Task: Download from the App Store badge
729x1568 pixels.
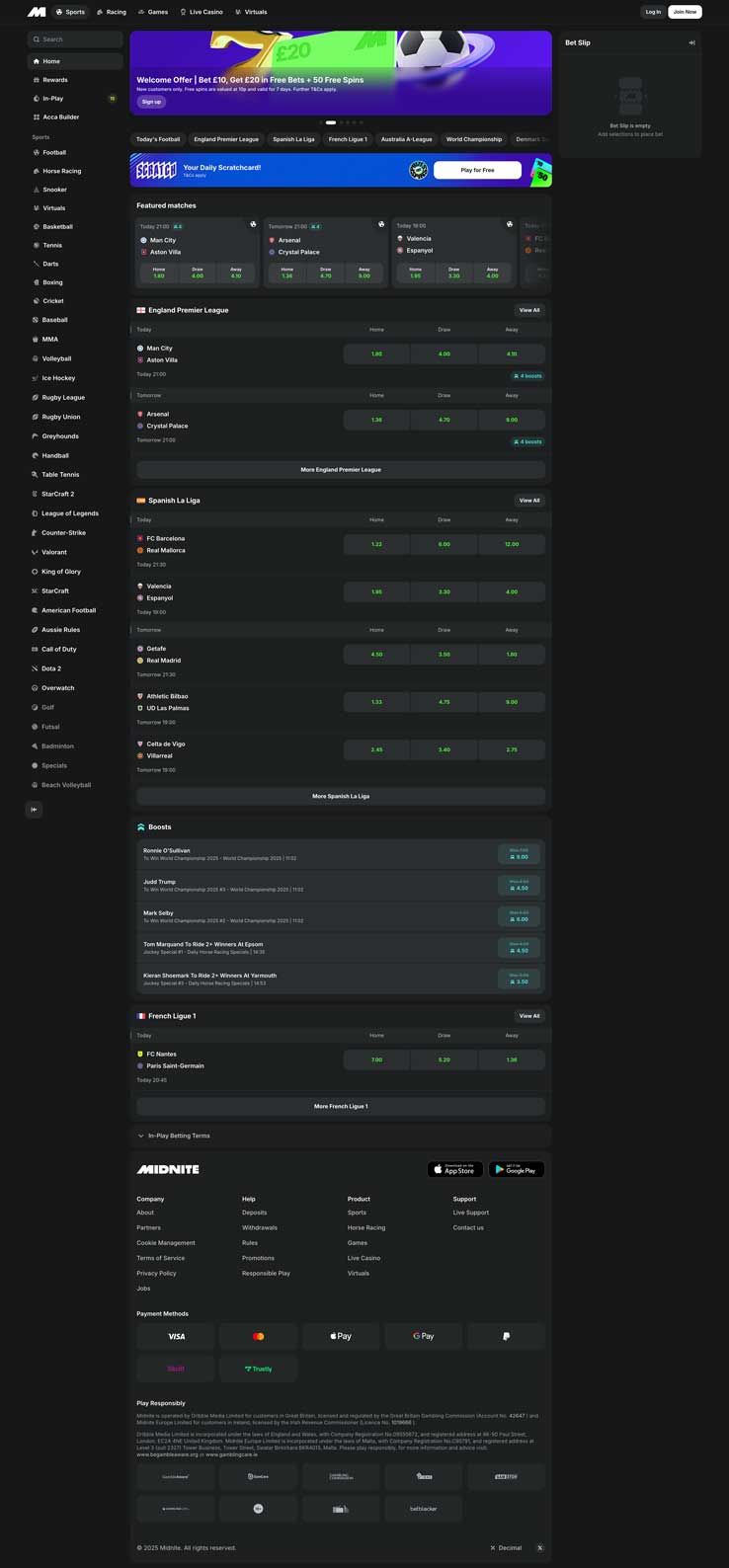Action: (x=455, y=1169)
